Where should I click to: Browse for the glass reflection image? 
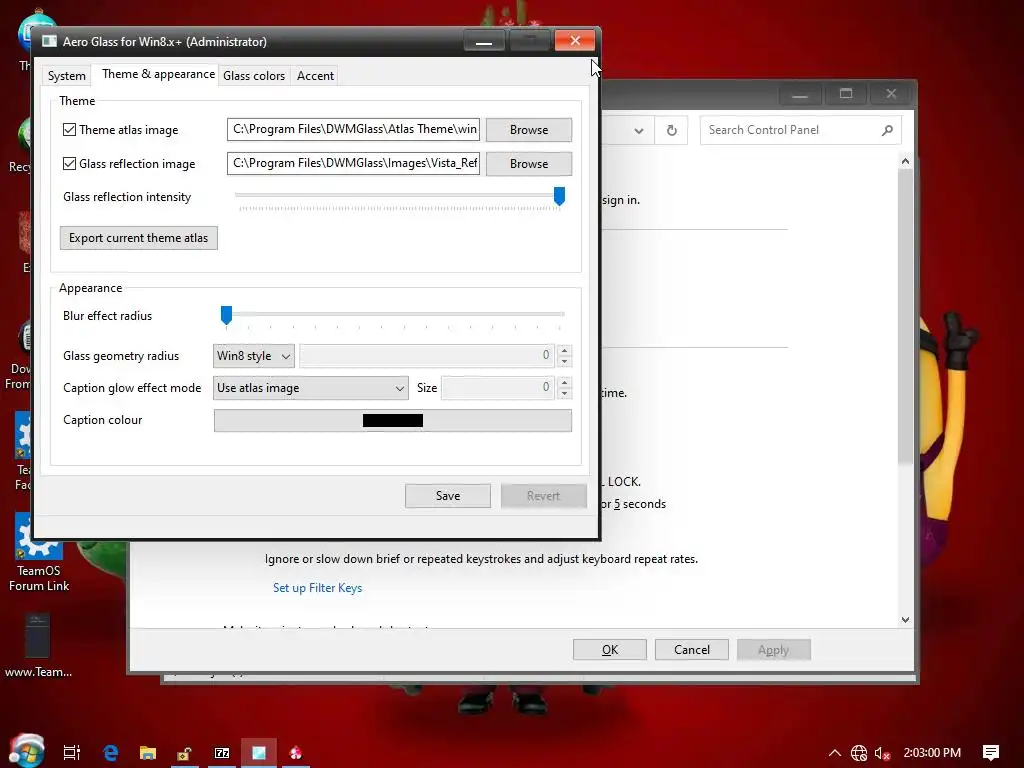tap(529, 164)
